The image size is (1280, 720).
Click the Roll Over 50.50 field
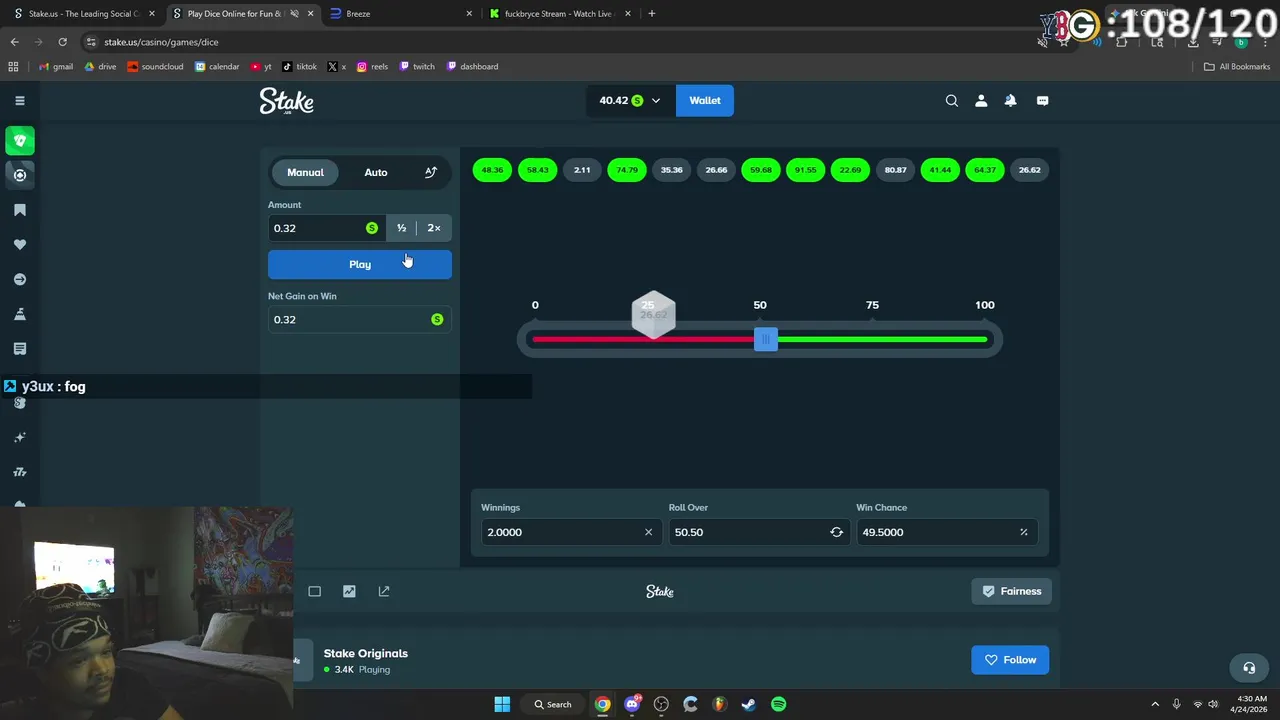click(x=759, y=532)
